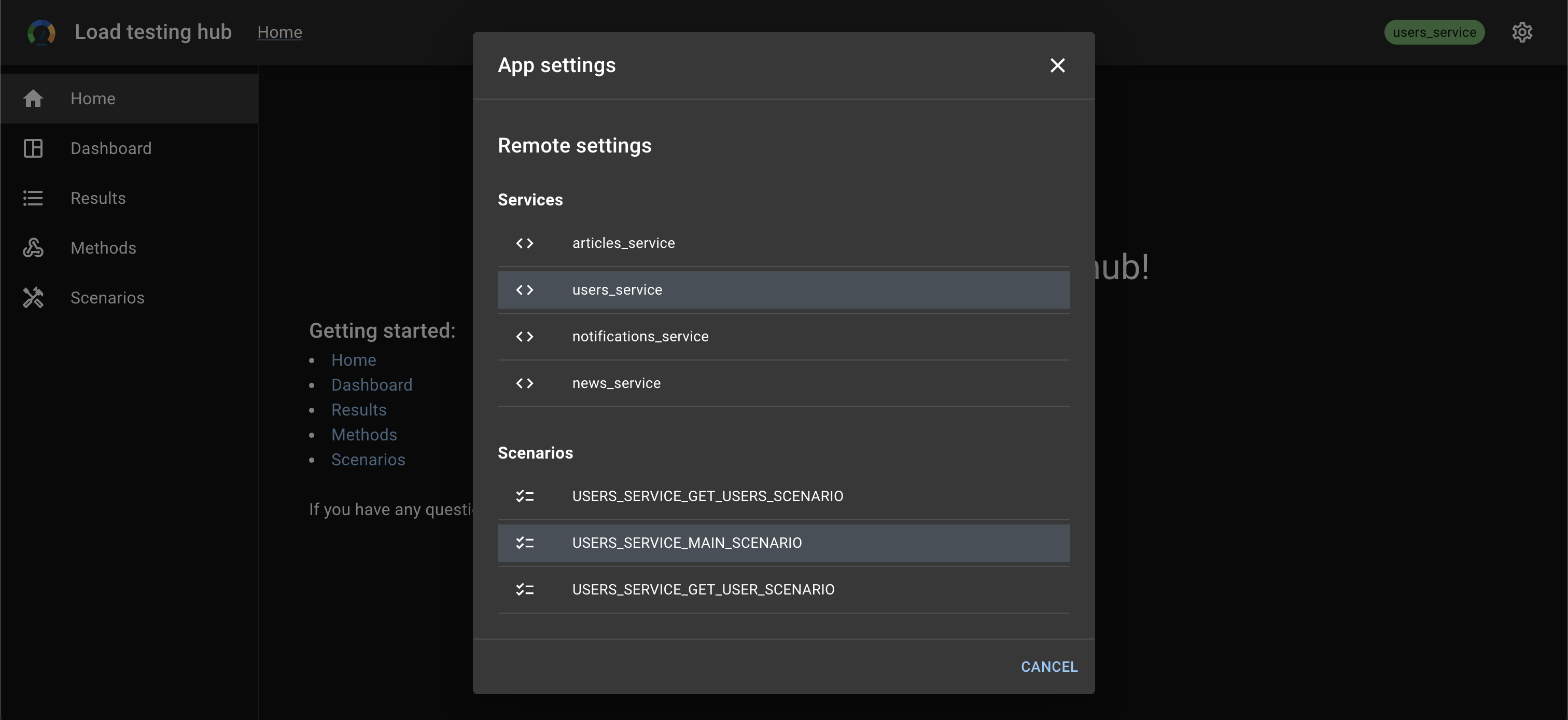Click the Home breadcrumb link in header
The height and width of the screenshot is (720, 1568).
(279, 32)
